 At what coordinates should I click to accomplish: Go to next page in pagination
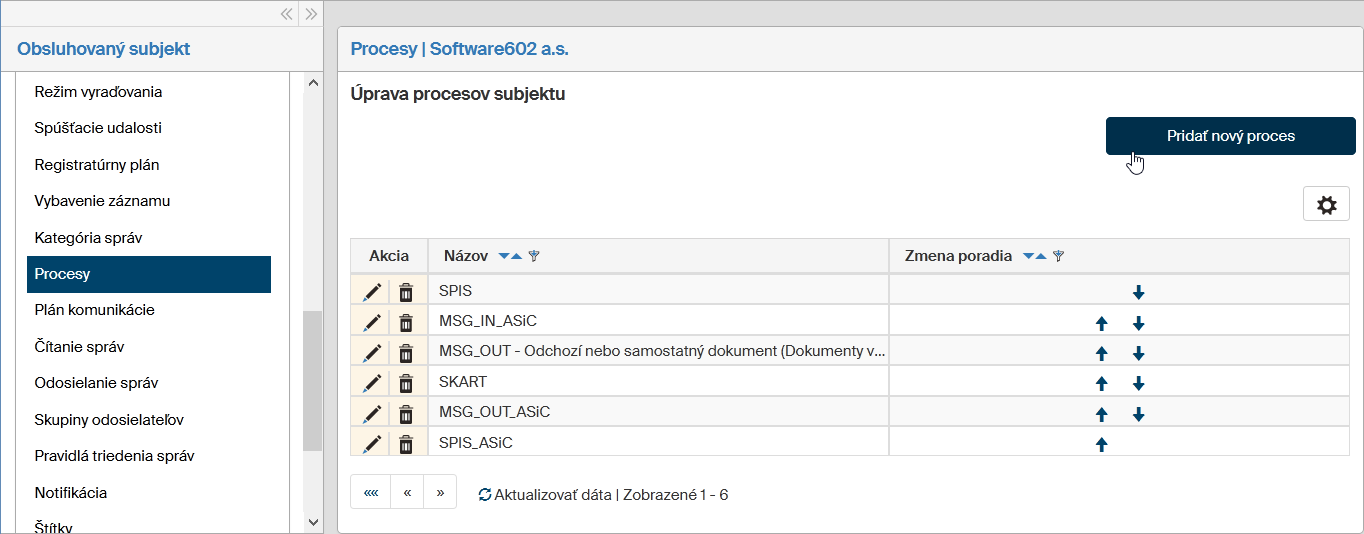440,493
